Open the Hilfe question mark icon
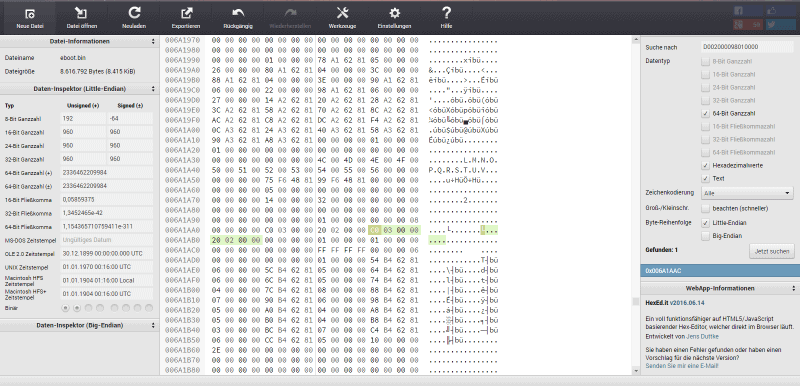This screenshot has width=800, height=386. point(446,14)
